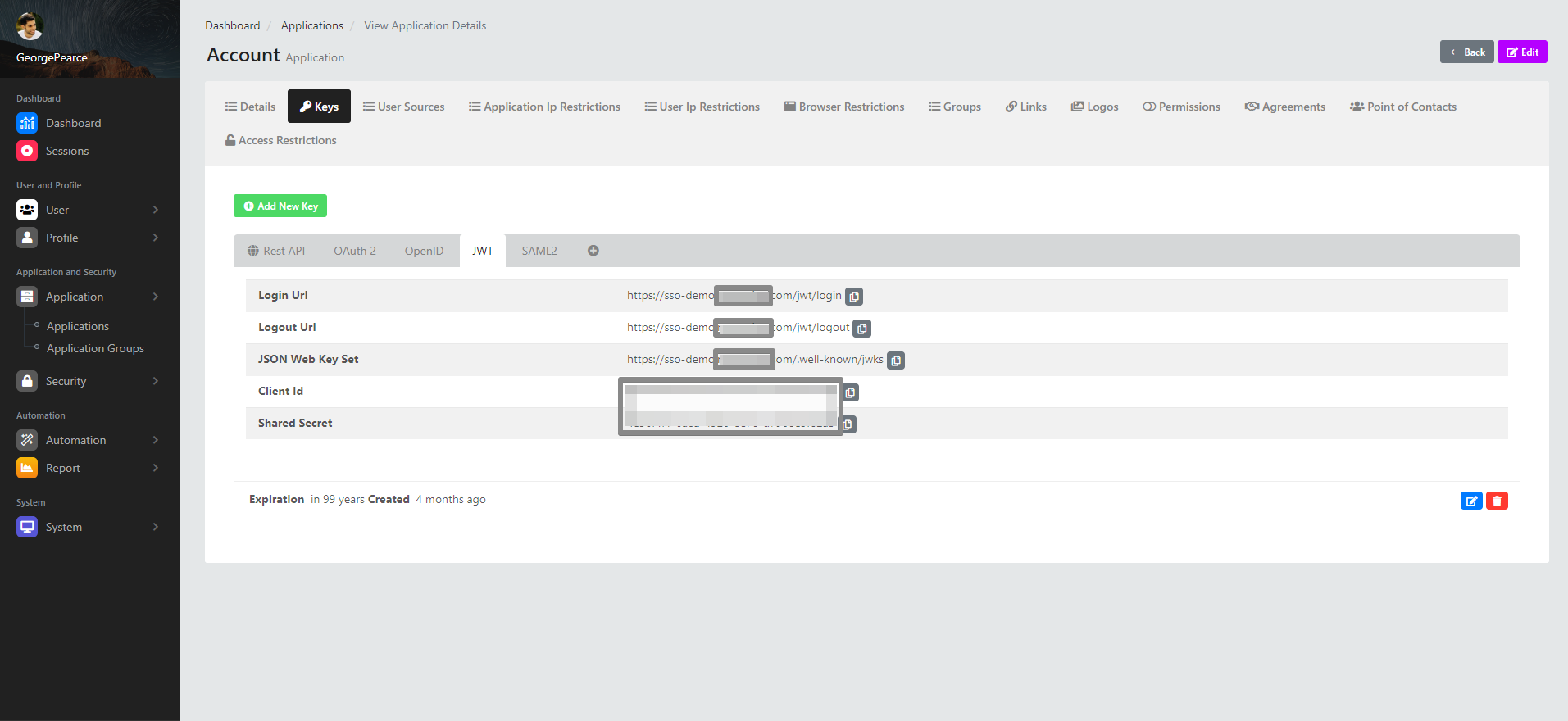Go to Applications breadcrumb link
Screen dimensions: 1568x721
pyautogui.click(x=311, y=25)
